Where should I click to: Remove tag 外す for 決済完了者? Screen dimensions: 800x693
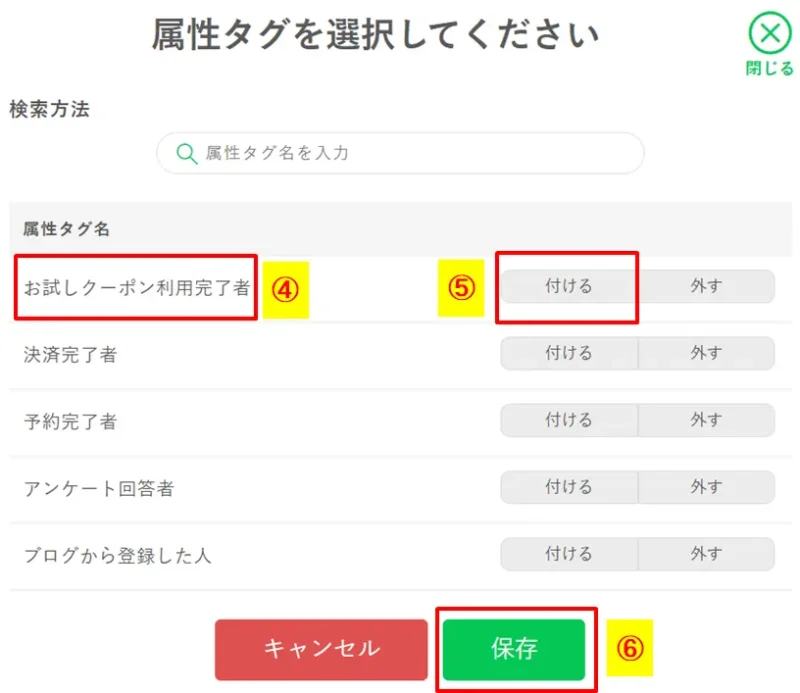click(707, 353)
